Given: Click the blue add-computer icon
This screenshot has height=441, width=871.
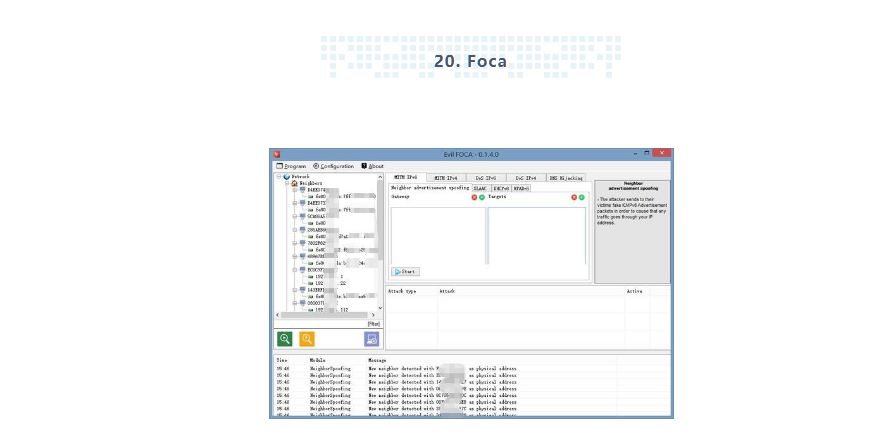Looking at the screenshot, I should point(371,339).
